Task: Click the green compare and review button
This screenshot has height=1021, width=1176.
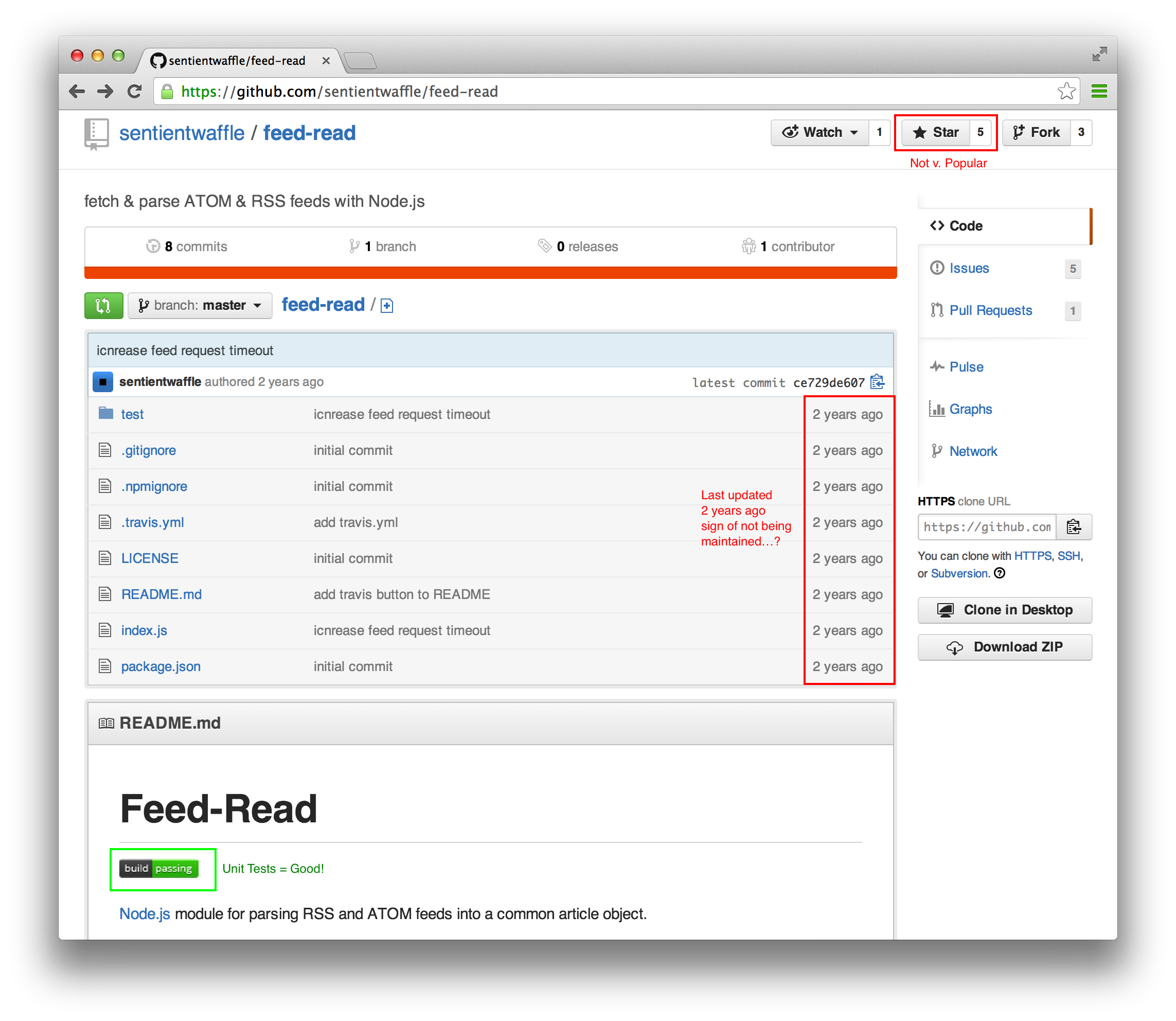Action: 103,305
